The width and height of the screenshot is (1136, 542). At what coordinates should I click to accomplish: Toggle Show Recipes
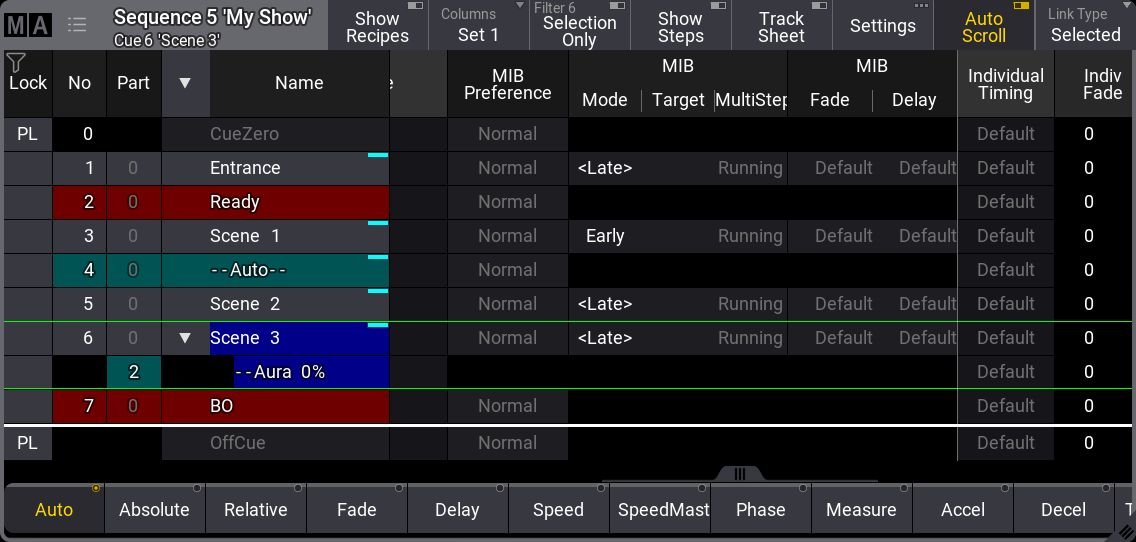point(377,26)
